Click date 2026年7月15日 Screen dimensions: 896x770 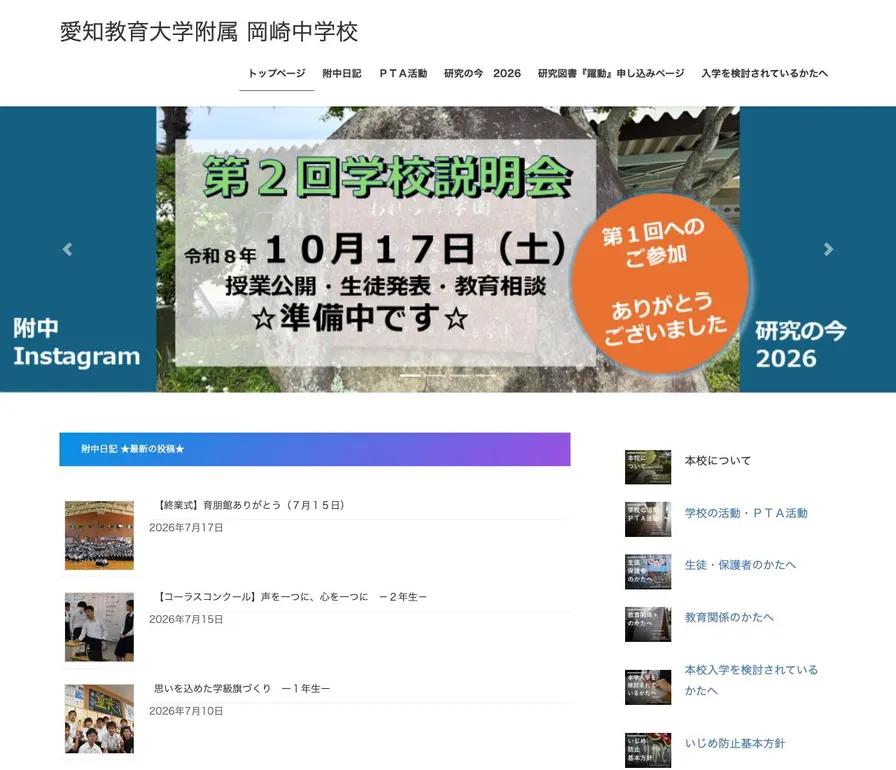point(186,619)
